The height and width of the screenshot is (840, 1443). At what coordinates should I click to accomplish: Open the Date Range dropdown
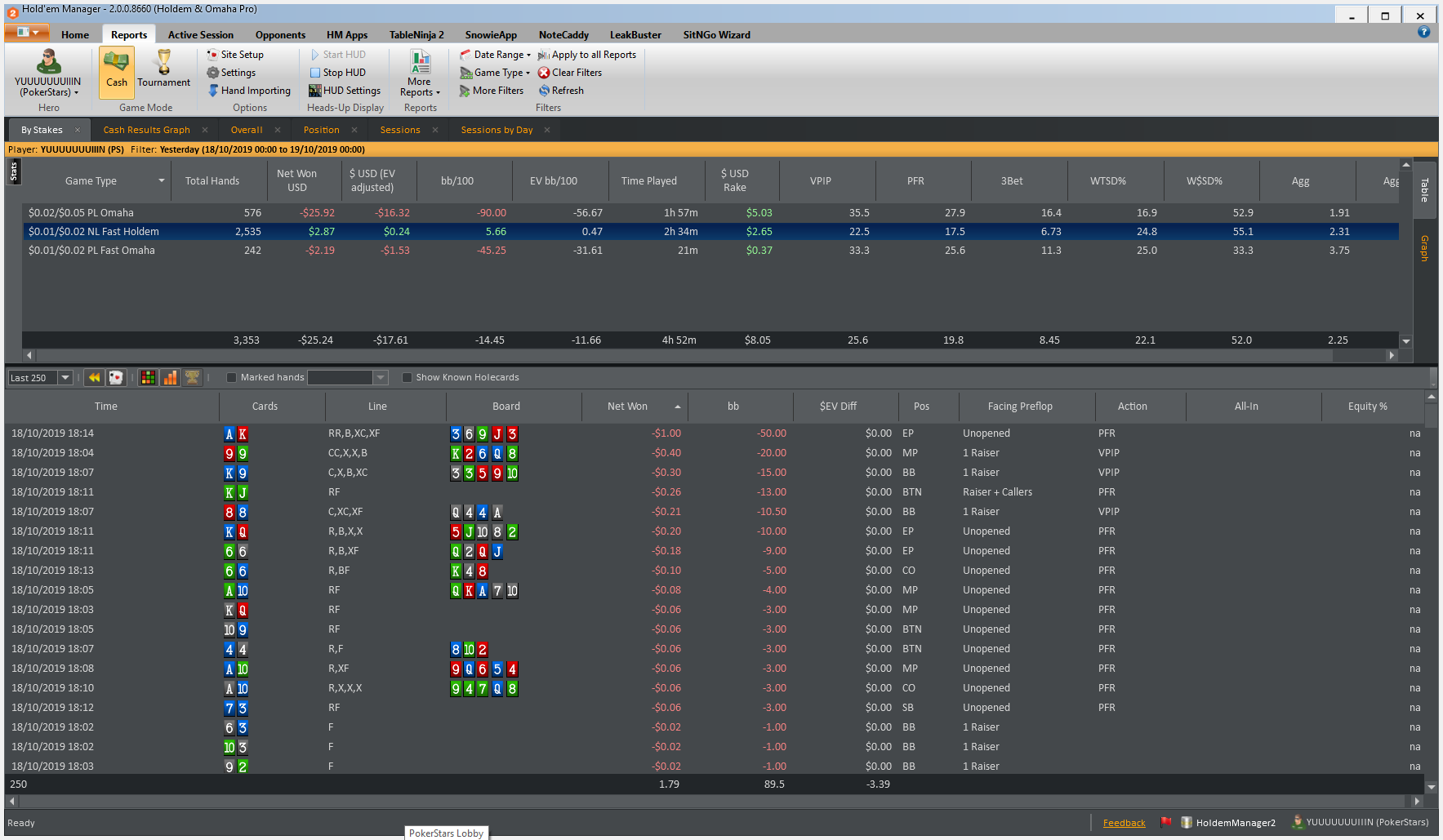pyautogui.click(x=495, y=55)
